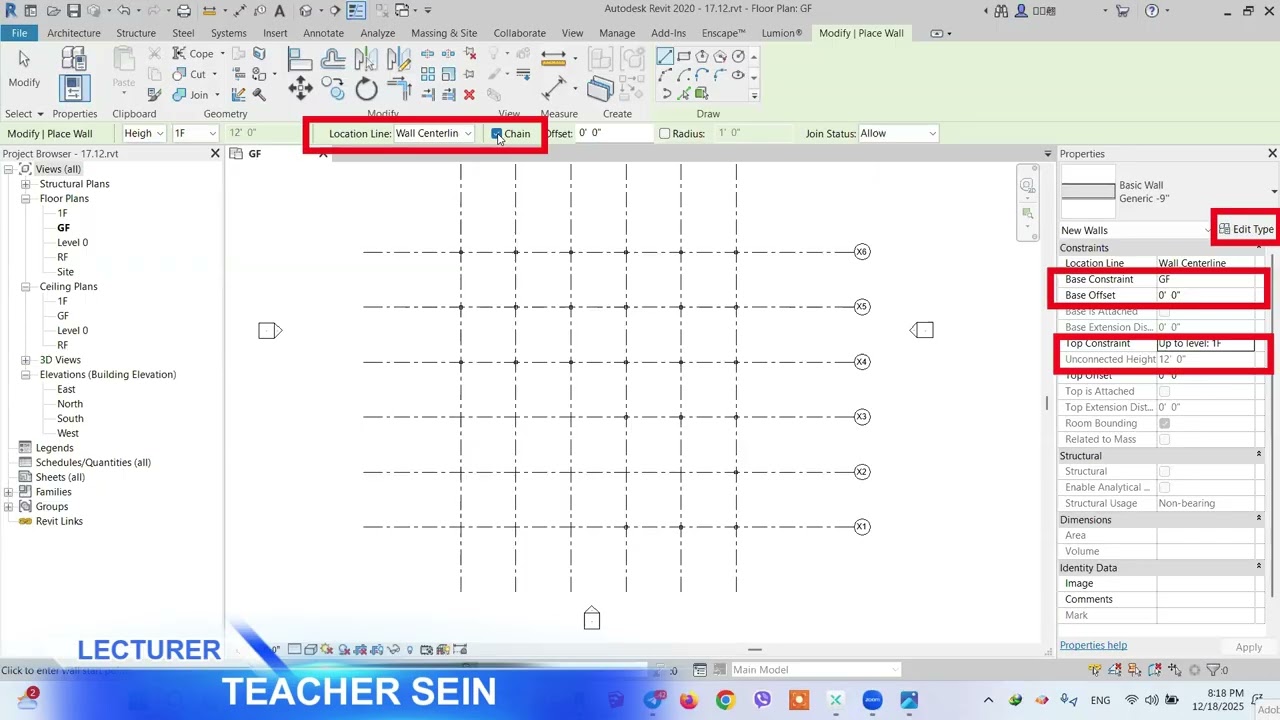Collapse the Structural section in Properties

(x=1259, y=456)
